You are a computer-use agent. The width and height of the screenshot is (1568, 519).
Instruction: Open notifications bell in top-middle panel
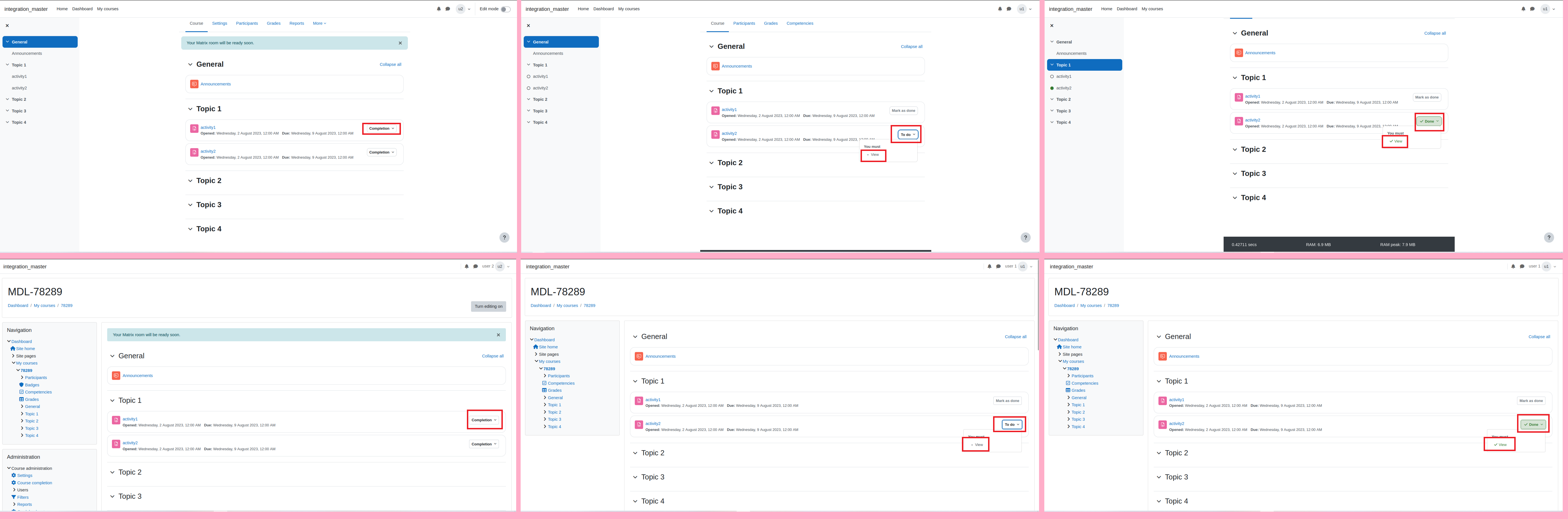999,9
